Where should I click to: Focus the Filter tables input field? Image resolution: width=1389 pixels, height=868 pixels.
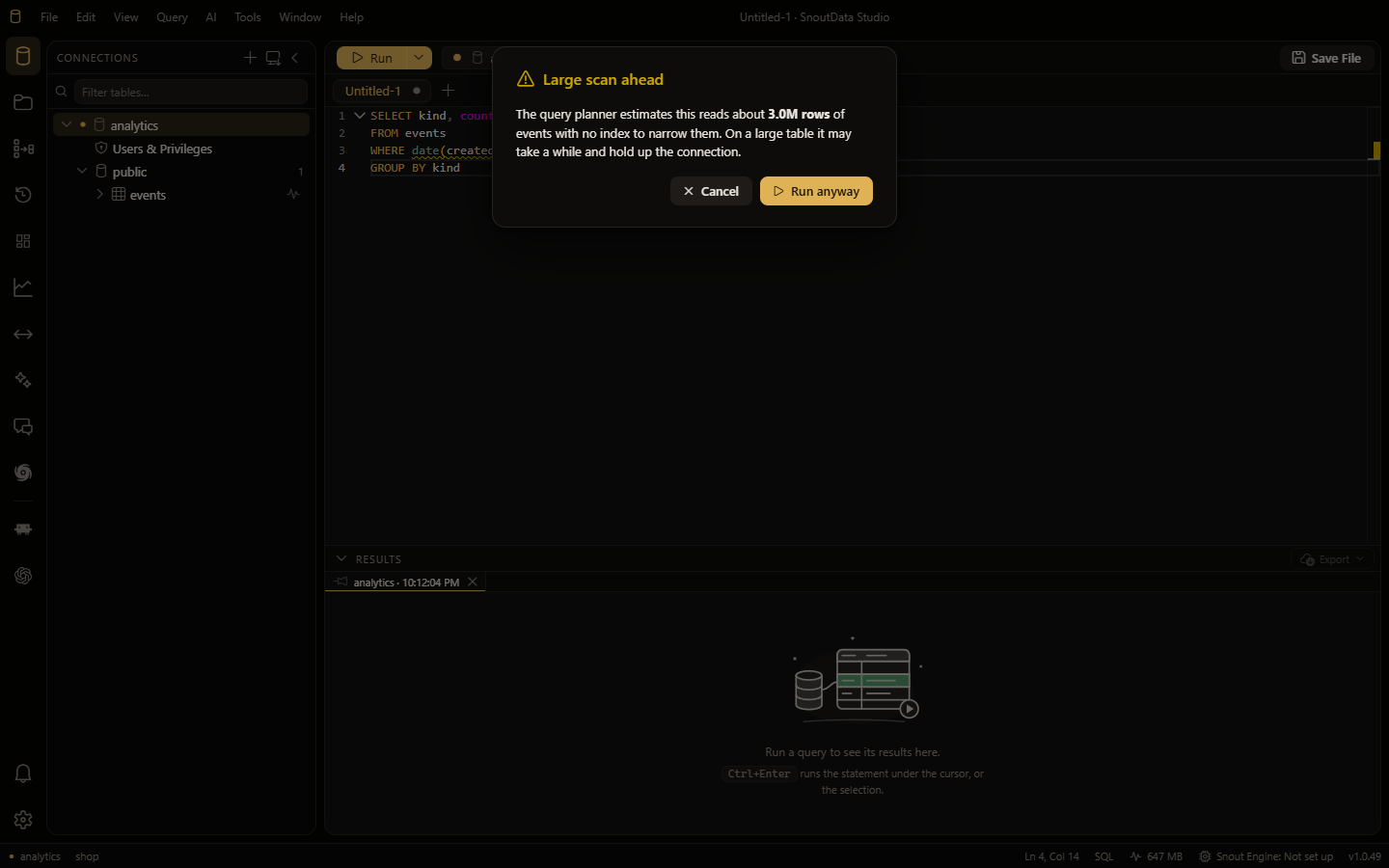click(x=191, y=92)
